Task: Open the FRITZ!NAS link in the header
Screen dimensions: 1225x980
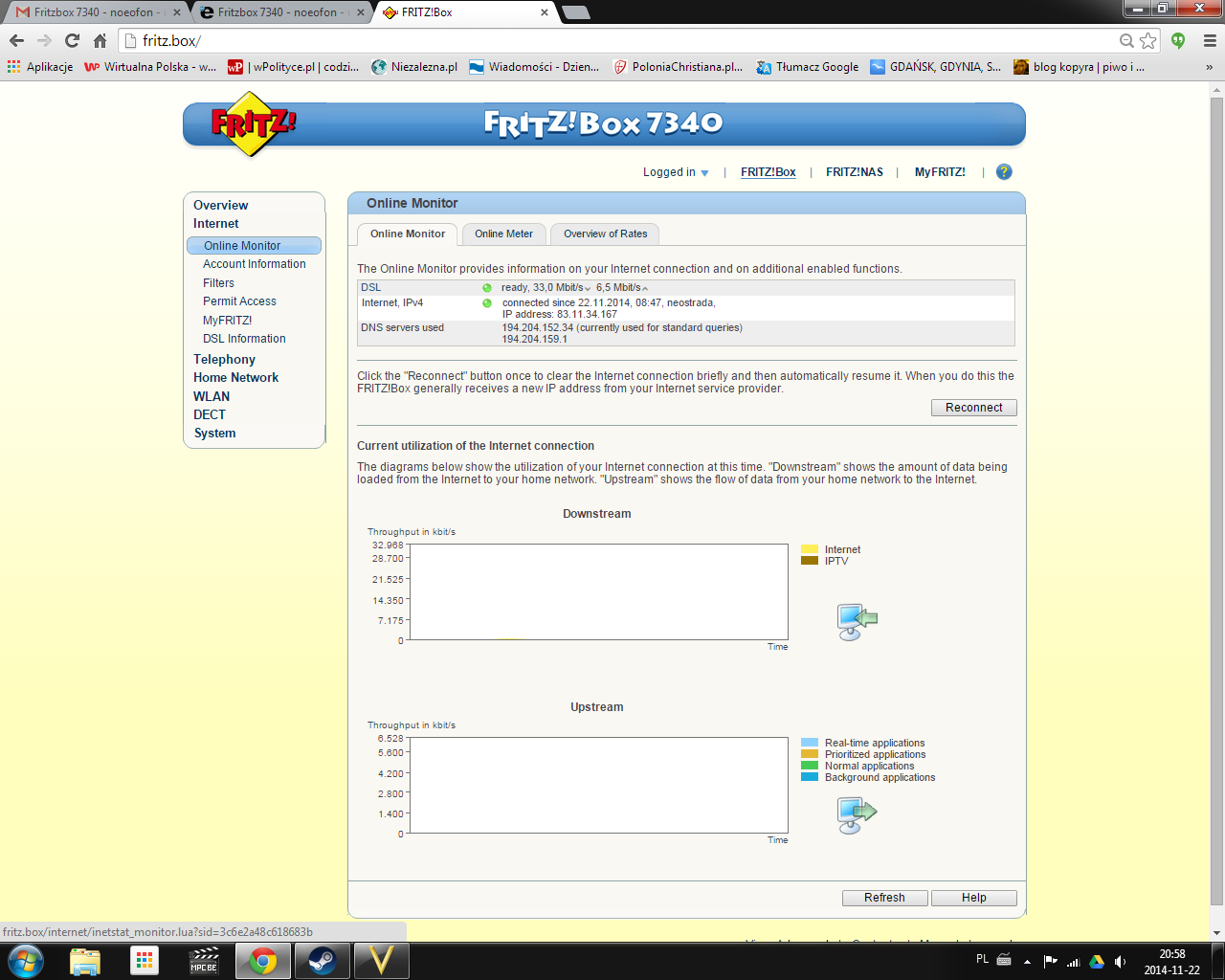Action: pos(855,172)
